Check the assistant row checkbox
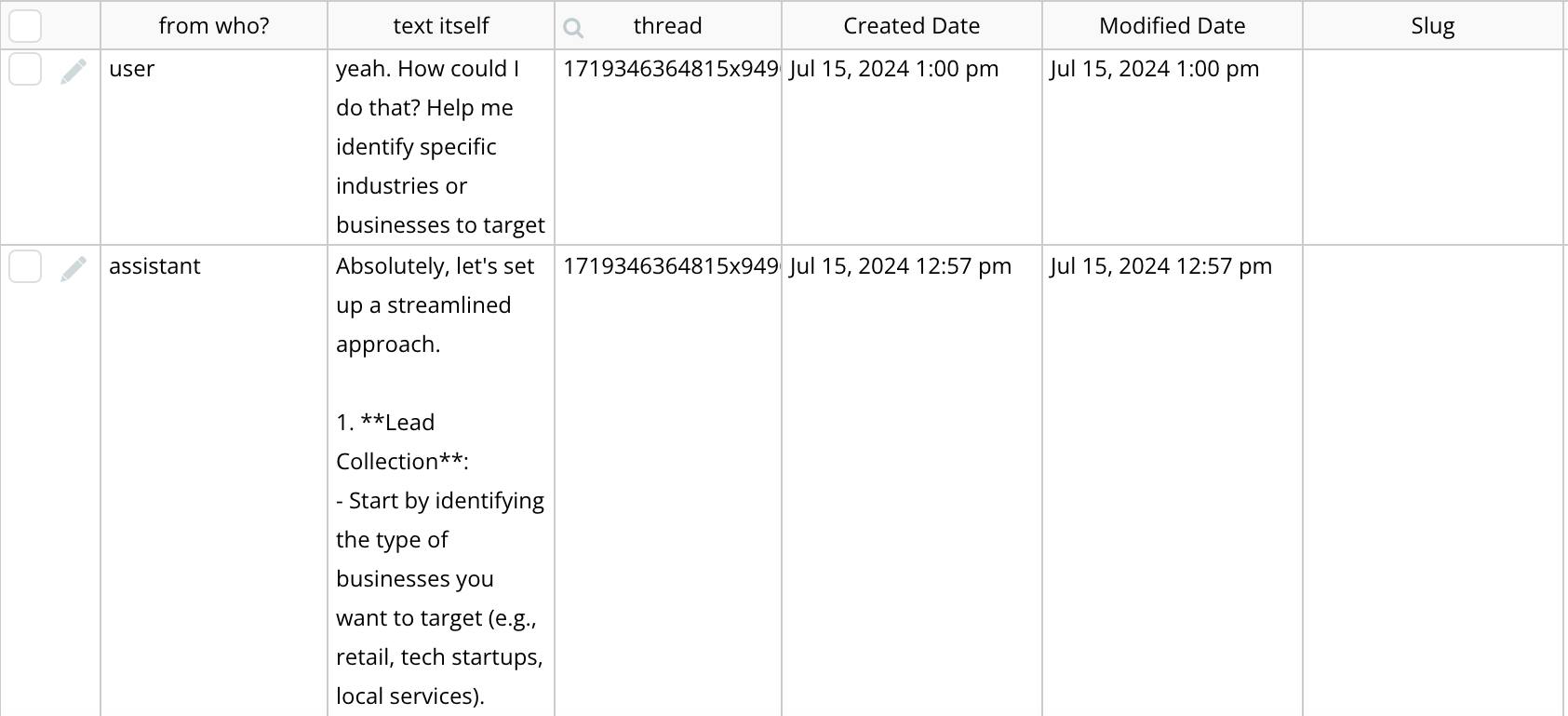Viewport: 1568px width, 716px height. [25, 266]
